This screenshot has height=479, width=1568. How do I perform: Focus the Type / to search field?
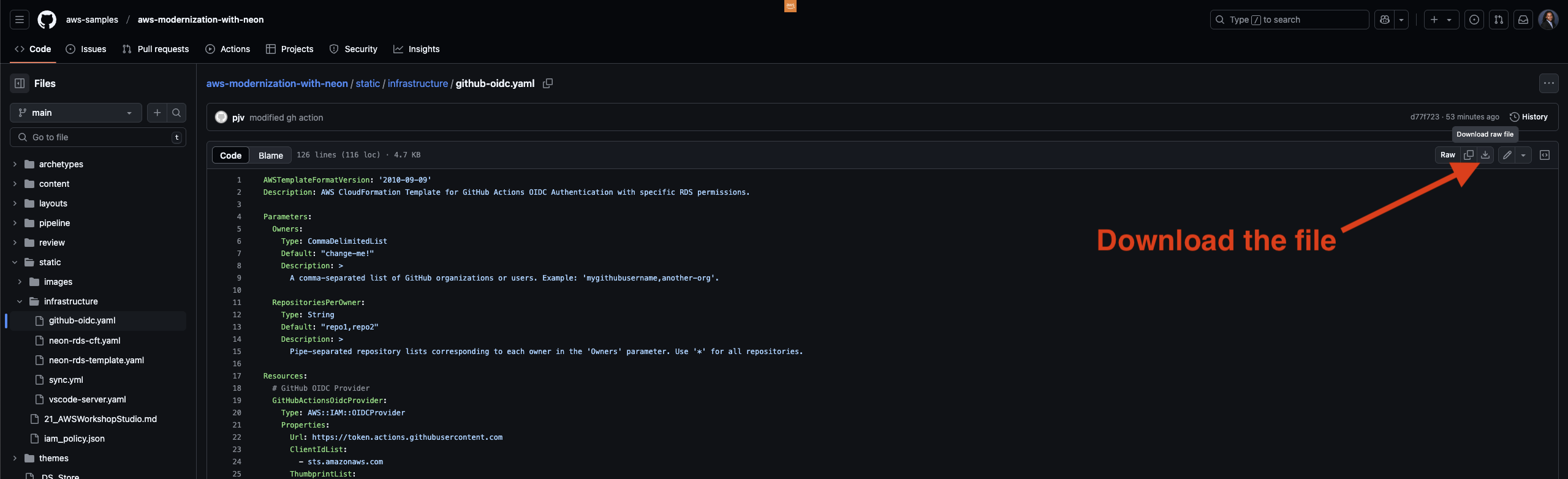[1289, 20]
